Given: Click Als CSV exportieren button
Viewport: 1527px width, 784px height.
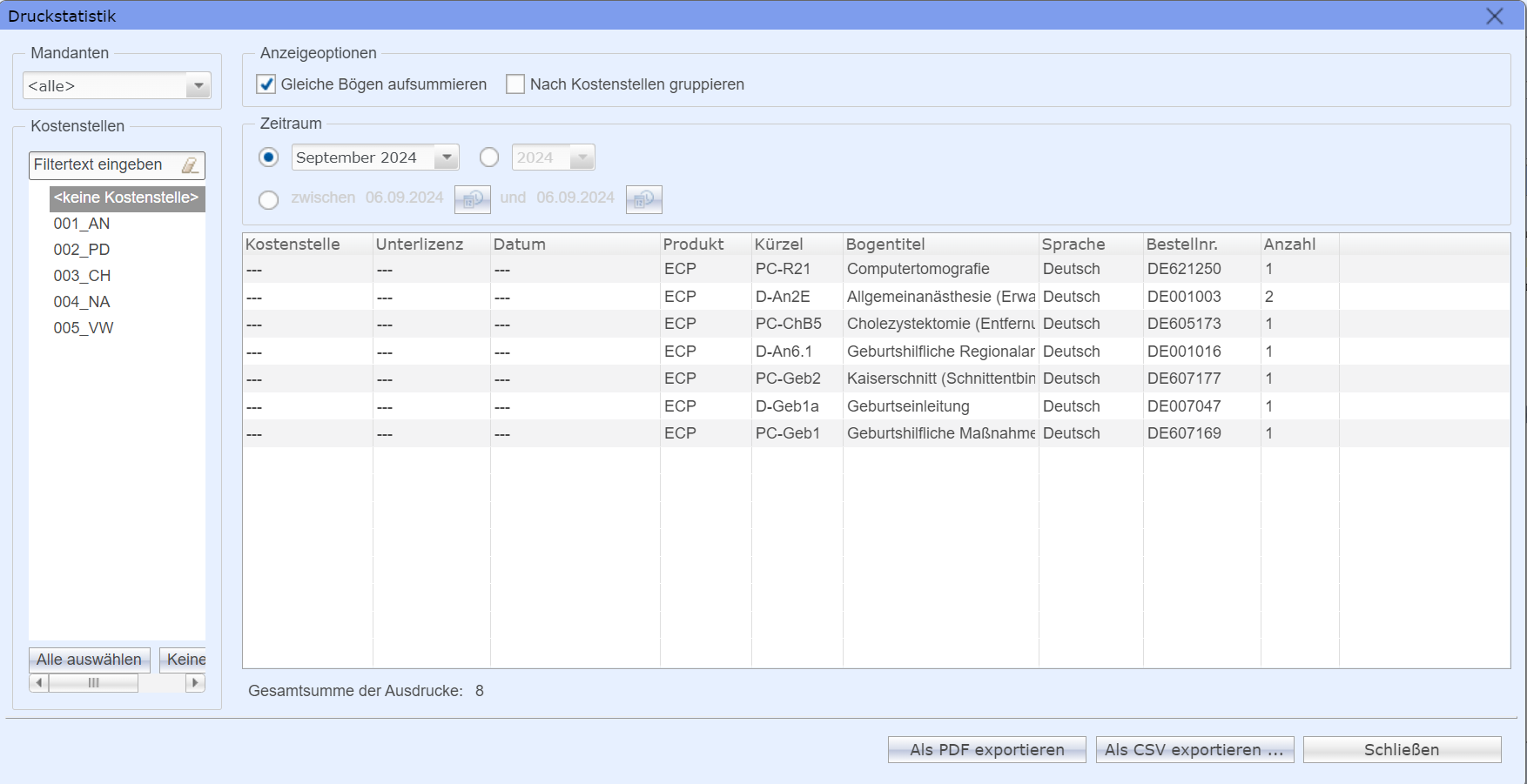Looking at the screenshot, I should coord(1195,750).
